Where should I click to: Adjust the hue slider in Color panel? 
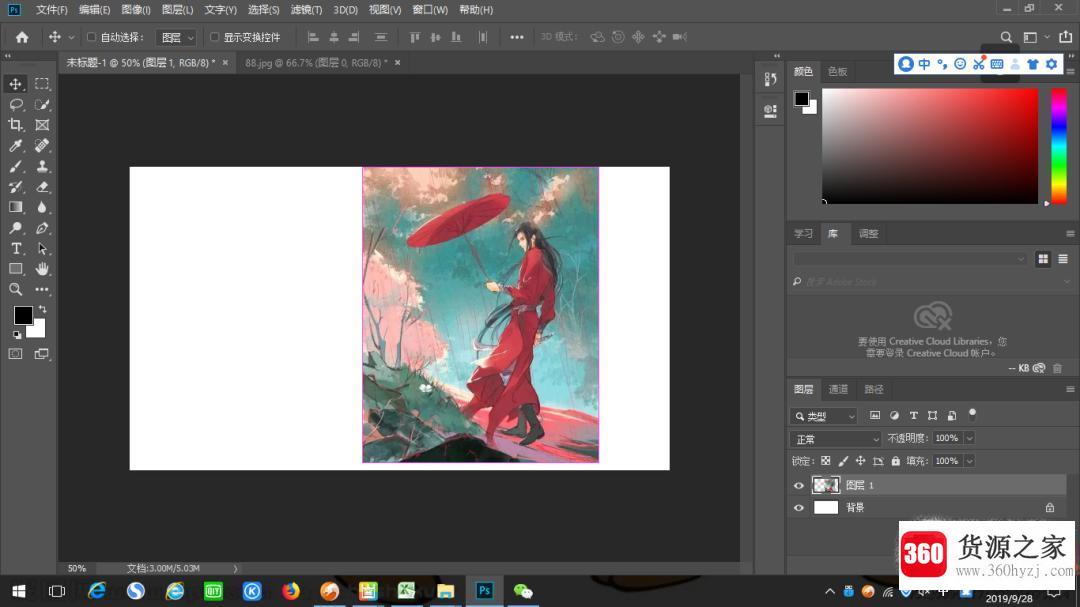click(x=1059, y=146)
